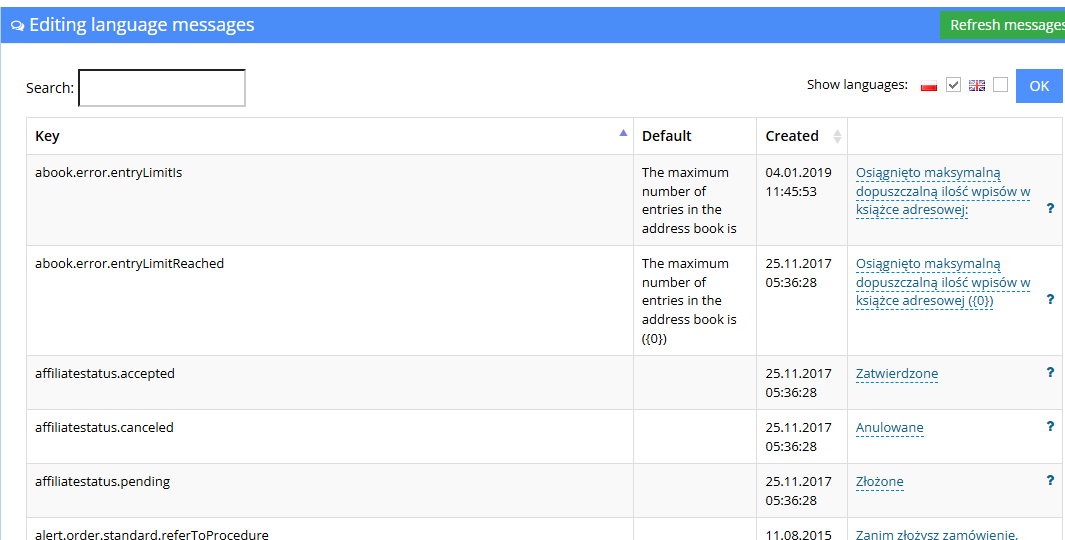Select key alert.order.standard.referToProcedure
Viewport: 1065px width, 540px height.
coord(152,535)
